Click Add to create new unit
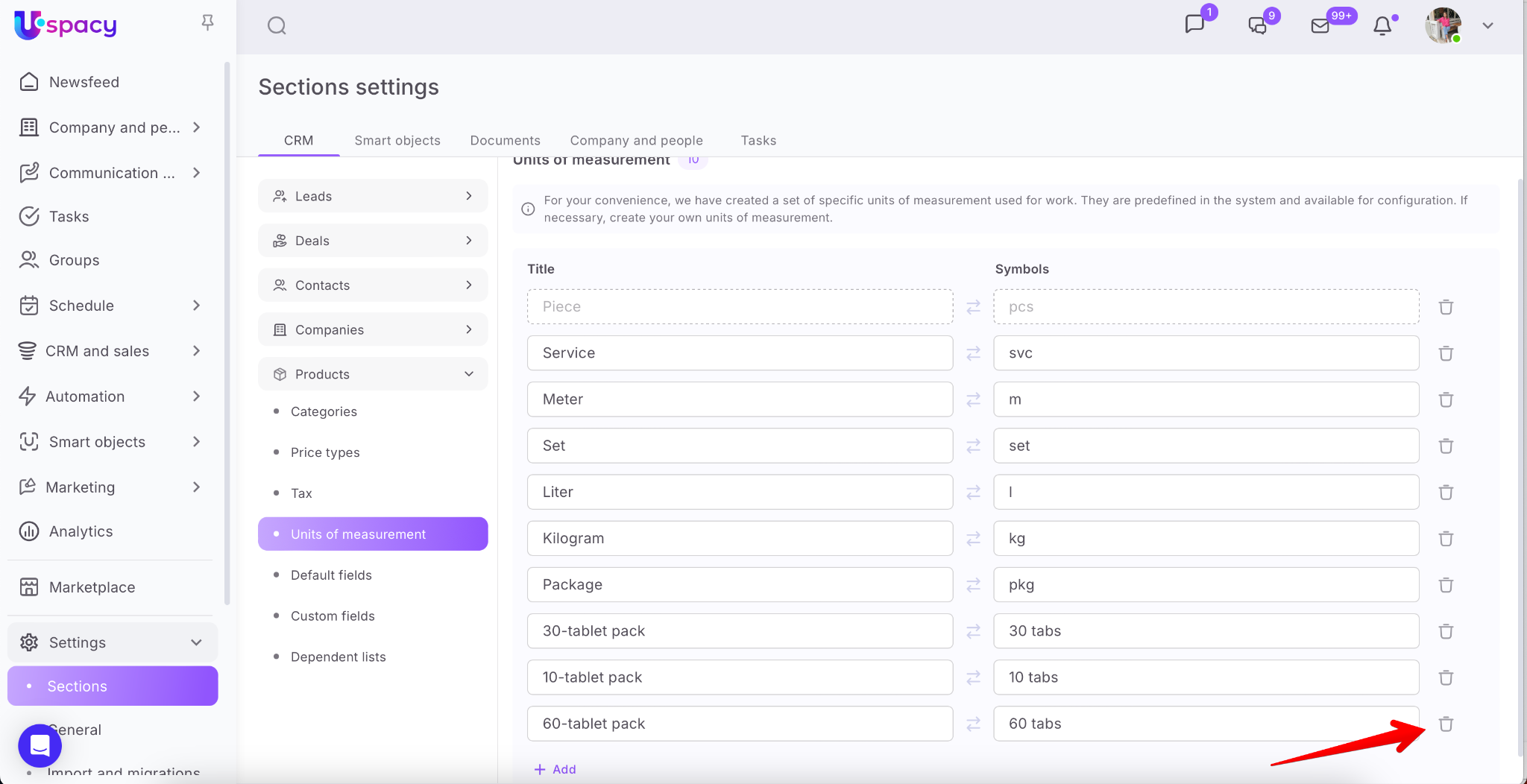The image size is (1527, 784). [x=555, y=769]
